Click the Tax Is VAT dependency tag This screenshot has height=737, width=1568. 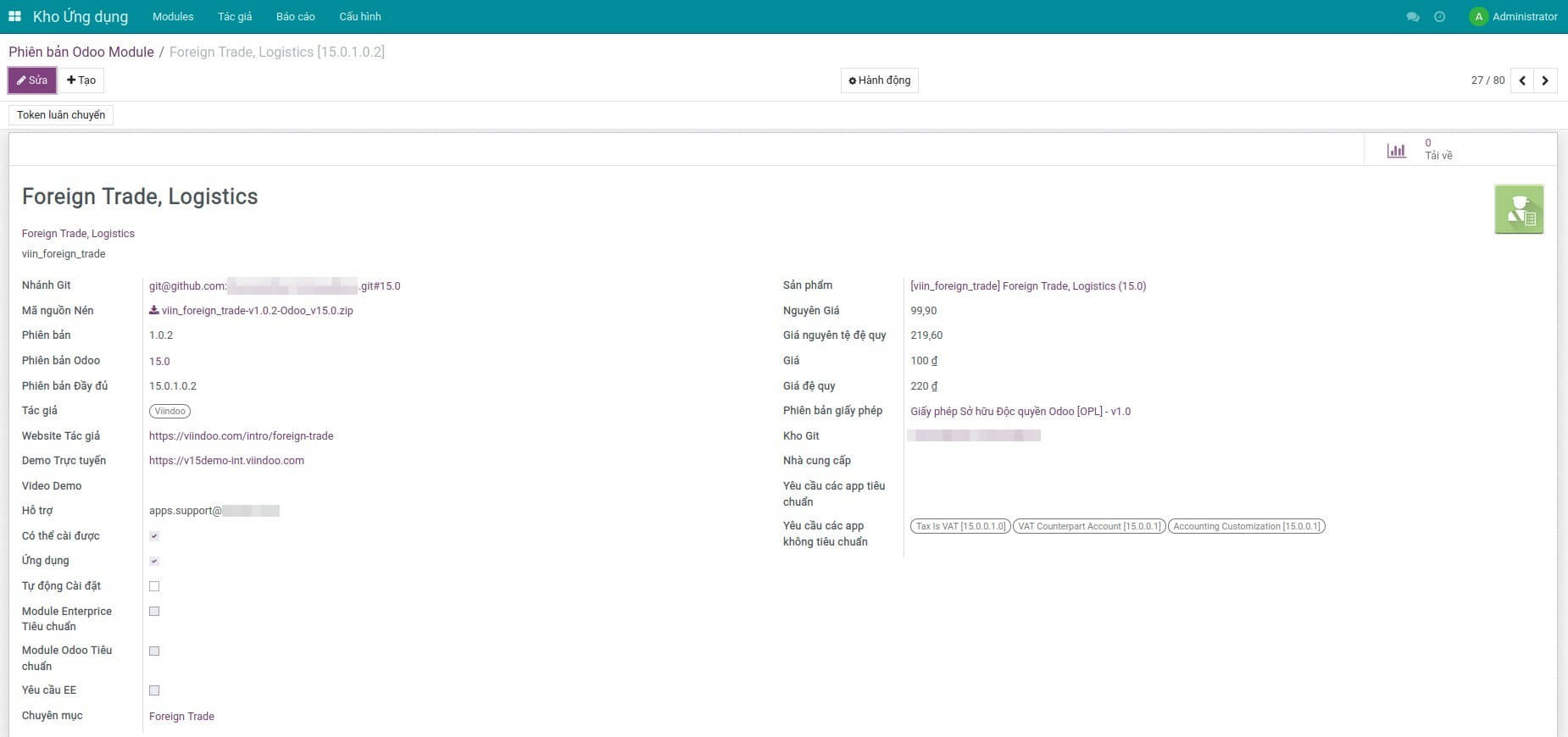[x=959, y=526]
